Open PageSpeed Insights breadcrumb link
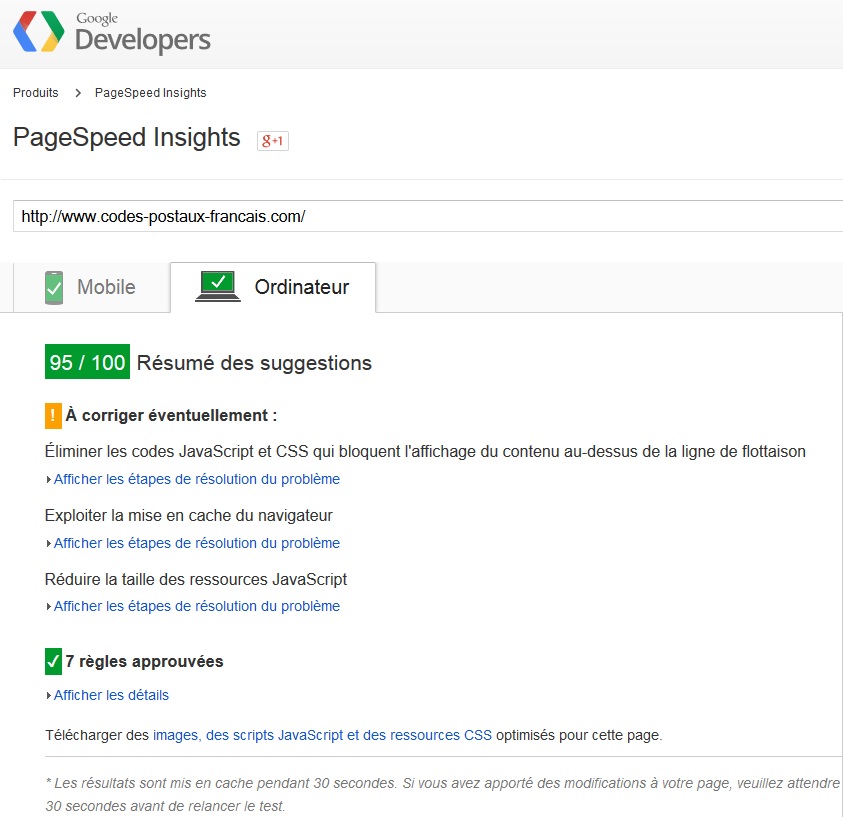 [x=151, y=93]
